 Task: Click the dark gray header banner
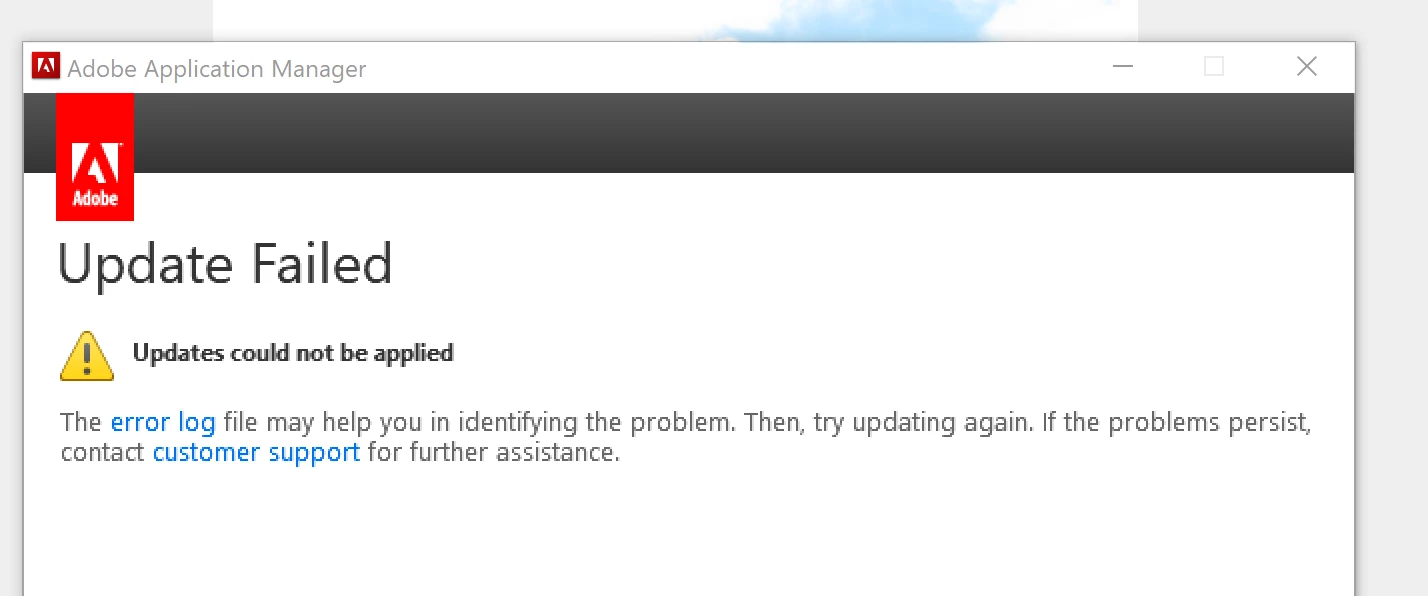pyautogui.click(x=744, y=133)
